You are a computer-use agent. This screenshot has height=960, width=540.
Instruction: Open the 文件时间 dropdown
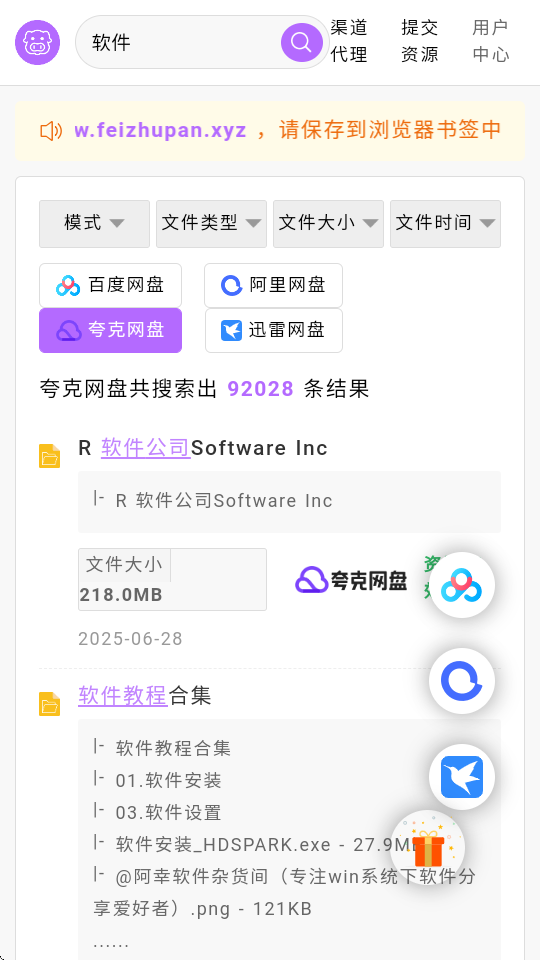pyautogui.click(x=445, y=223)
